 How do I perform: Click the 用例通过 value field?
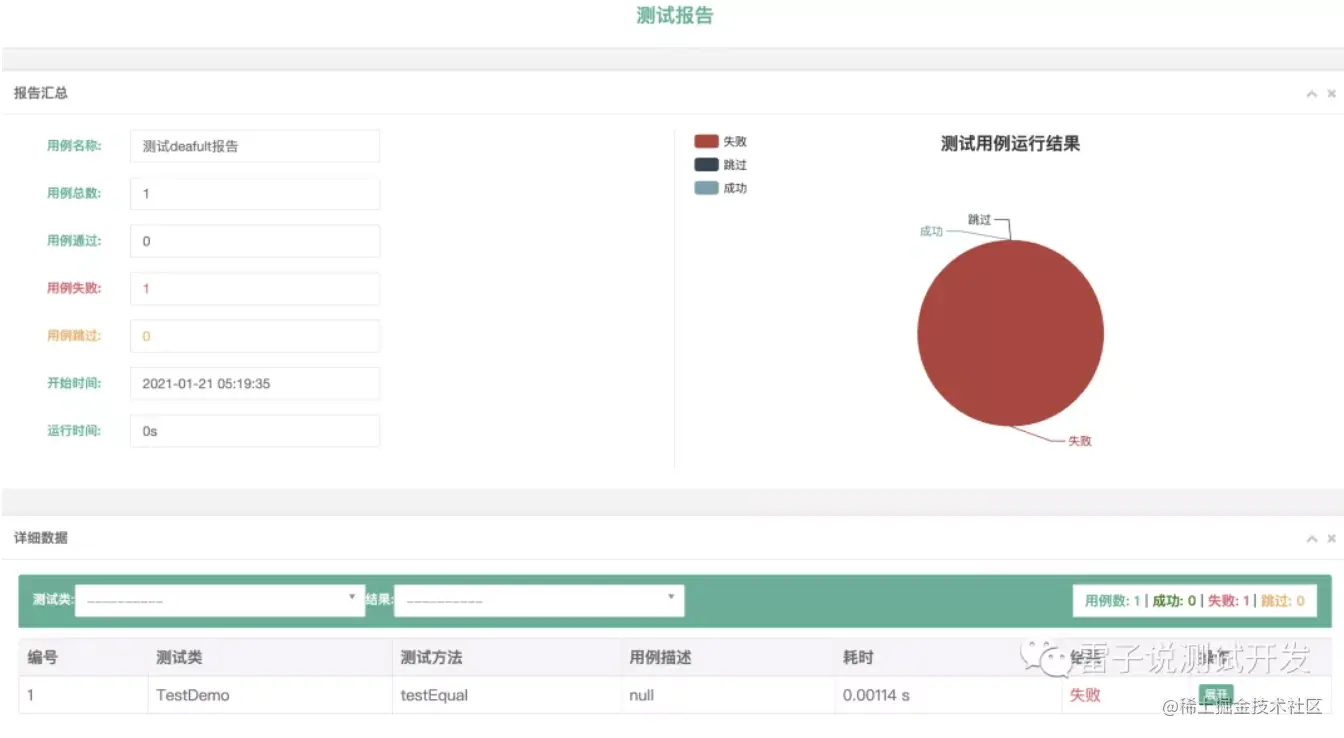pyautogui.click(x=255, y=241)
